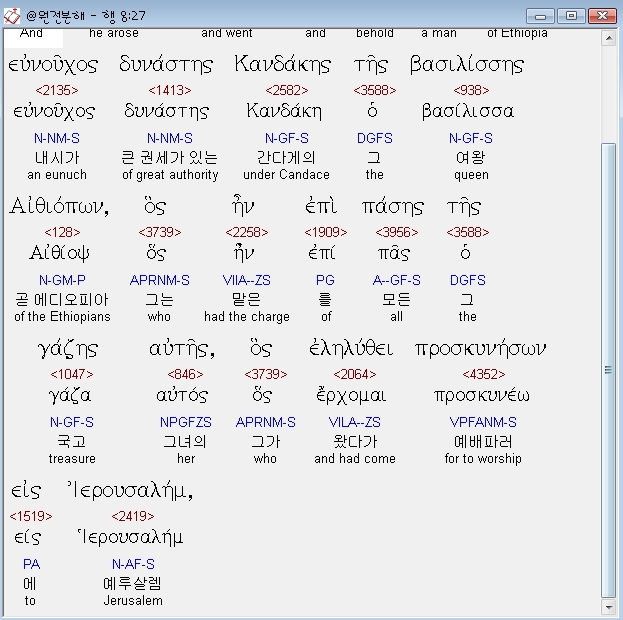Click the Korean gloss 큰 권세가 있는
The height and width of the screenshot is (620, 623).
pos(170,158)
